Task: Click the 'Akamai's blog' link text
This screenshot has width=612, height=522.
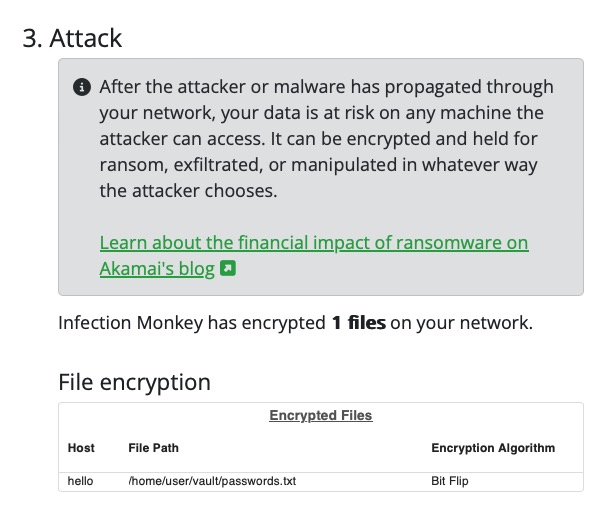Action: [157, 269]
